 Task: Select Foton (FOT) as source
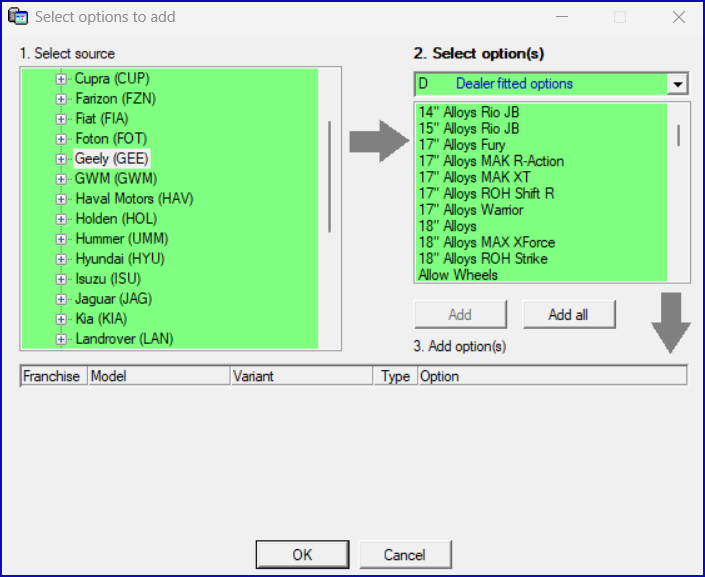[111, 139]
